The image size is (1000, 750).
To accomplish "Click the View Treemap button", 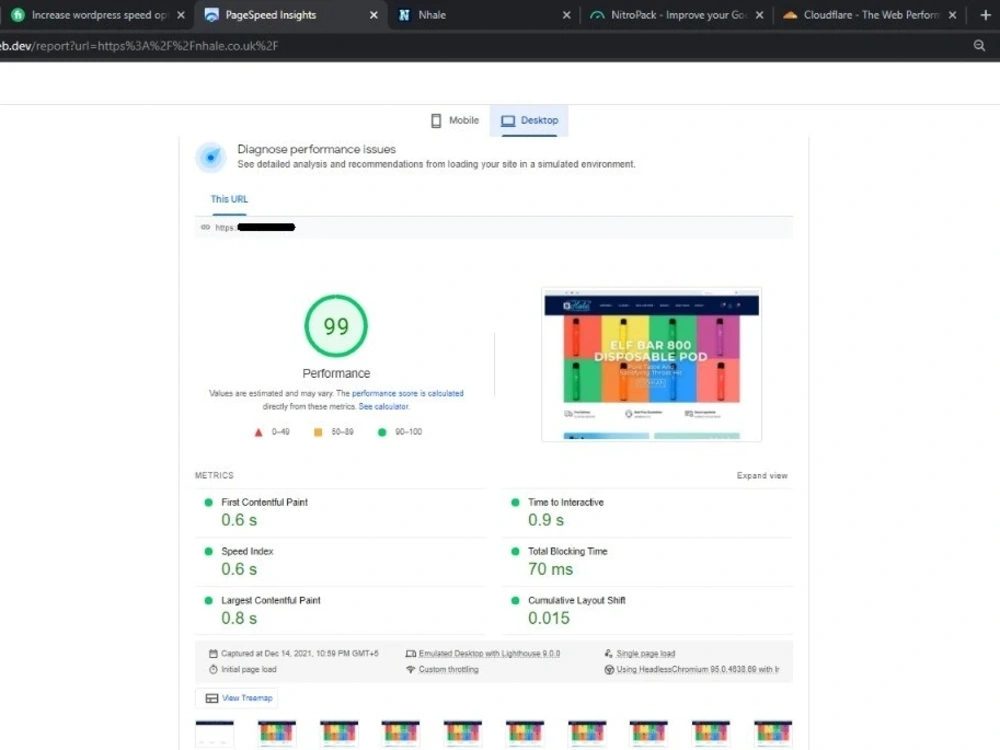I will [237, 698].
